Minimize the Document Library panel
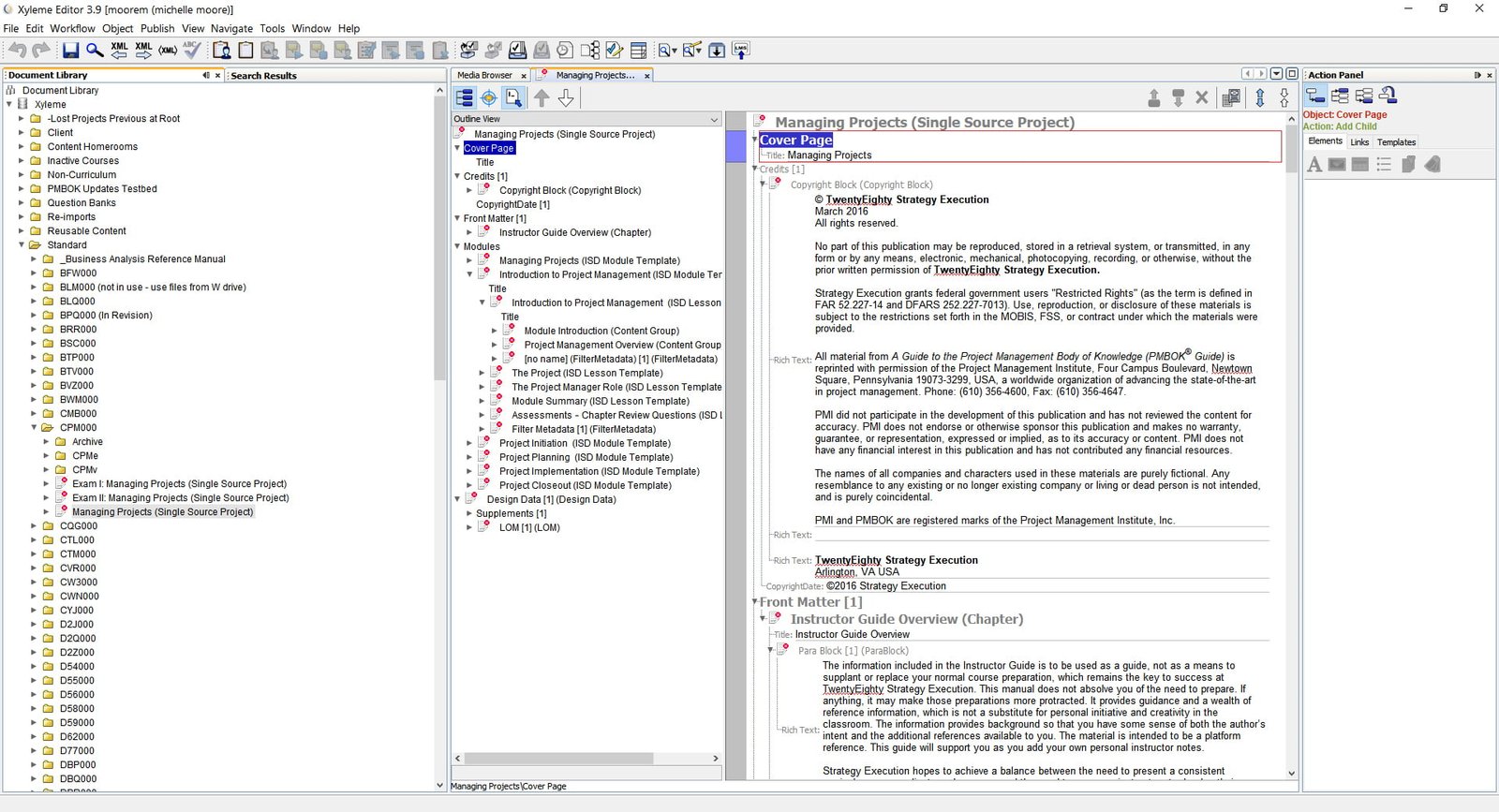Viewport: 1499px width, 812px height. coord(206,76)
